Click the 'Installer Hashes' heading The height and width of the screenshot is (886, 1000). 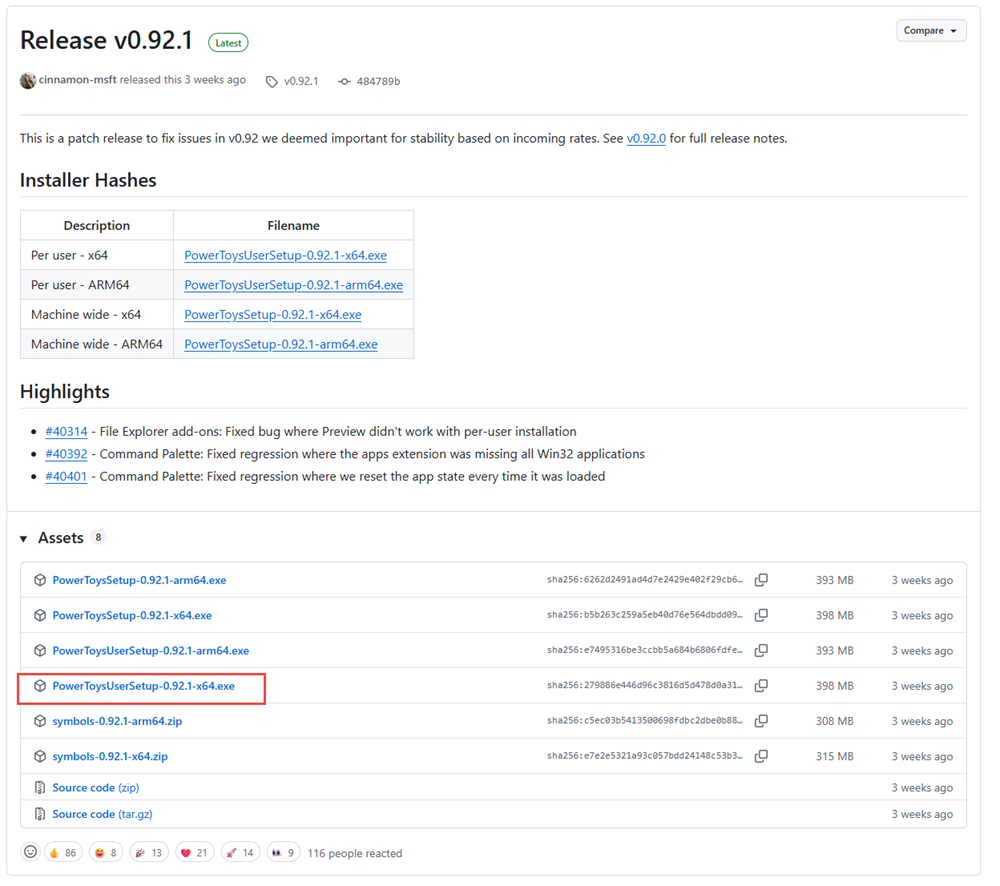[x=88, y=181]
